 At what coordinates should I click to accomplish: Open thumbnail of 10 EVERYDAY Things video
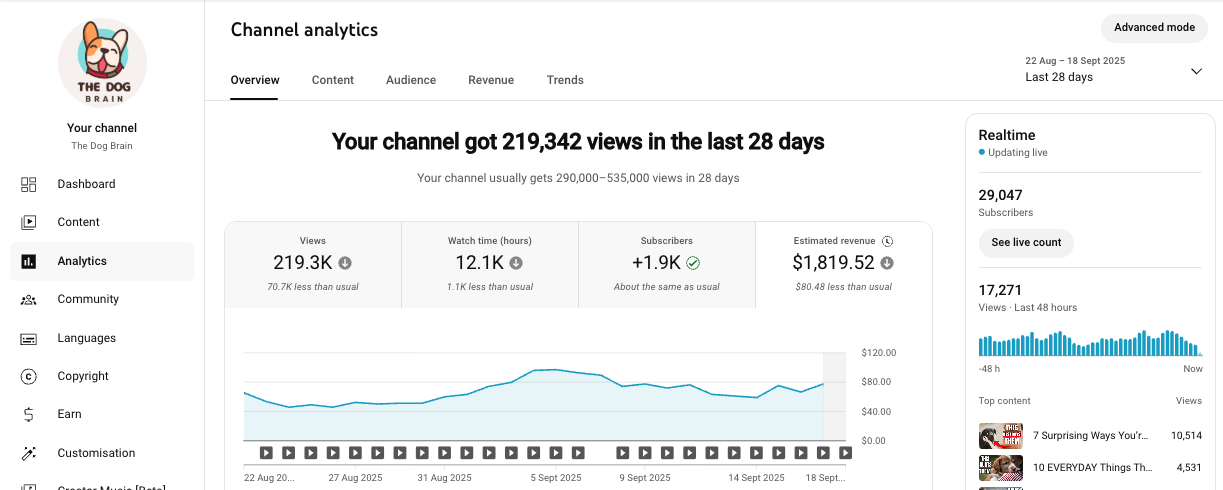(1000, 467)
